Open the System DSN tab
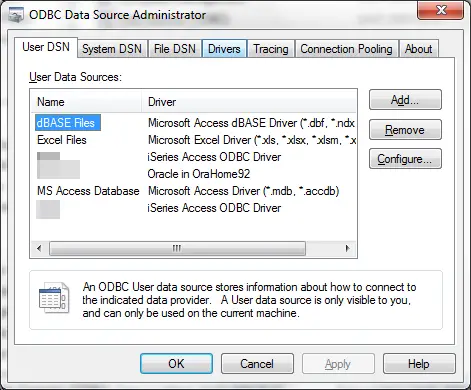The width and height of the screenshot is (471, 390). (x=112, y=49)
